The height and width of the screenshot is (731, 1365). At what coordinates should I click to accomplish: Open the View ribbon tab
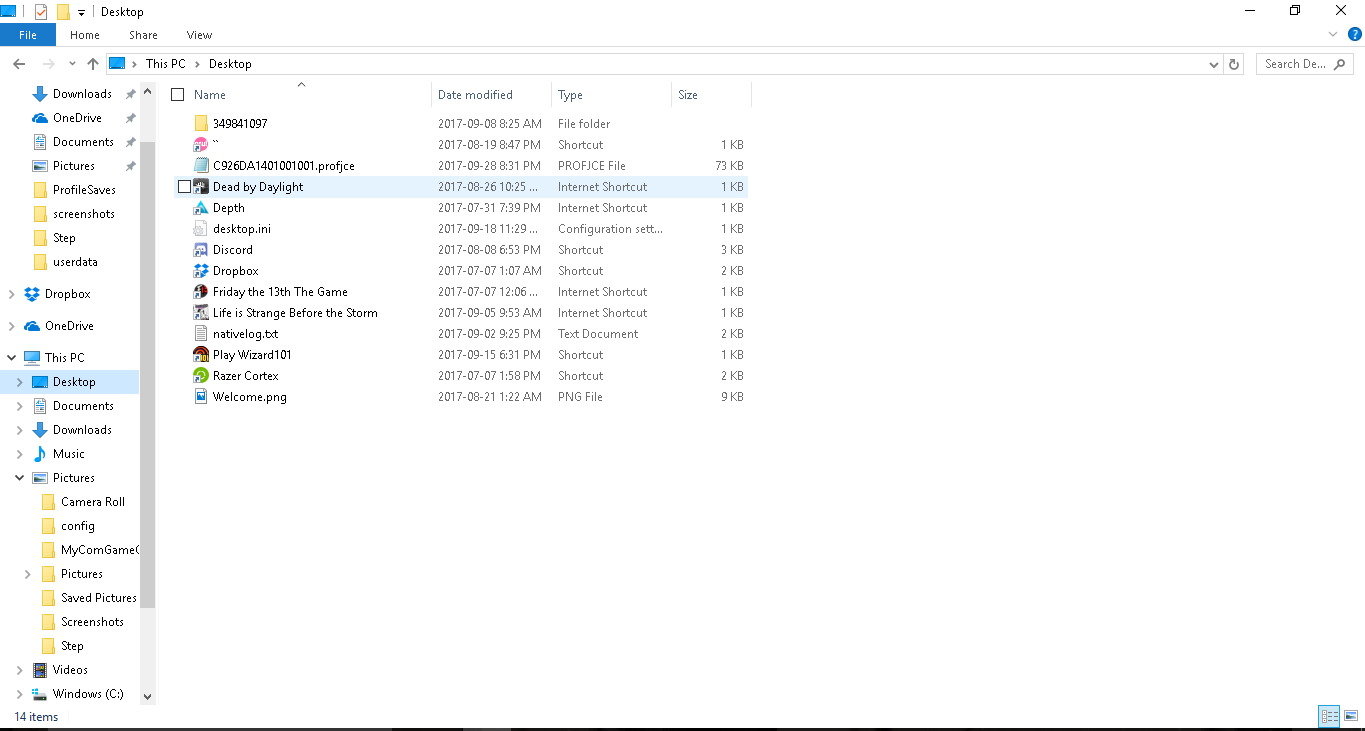(x=199, y=35)
